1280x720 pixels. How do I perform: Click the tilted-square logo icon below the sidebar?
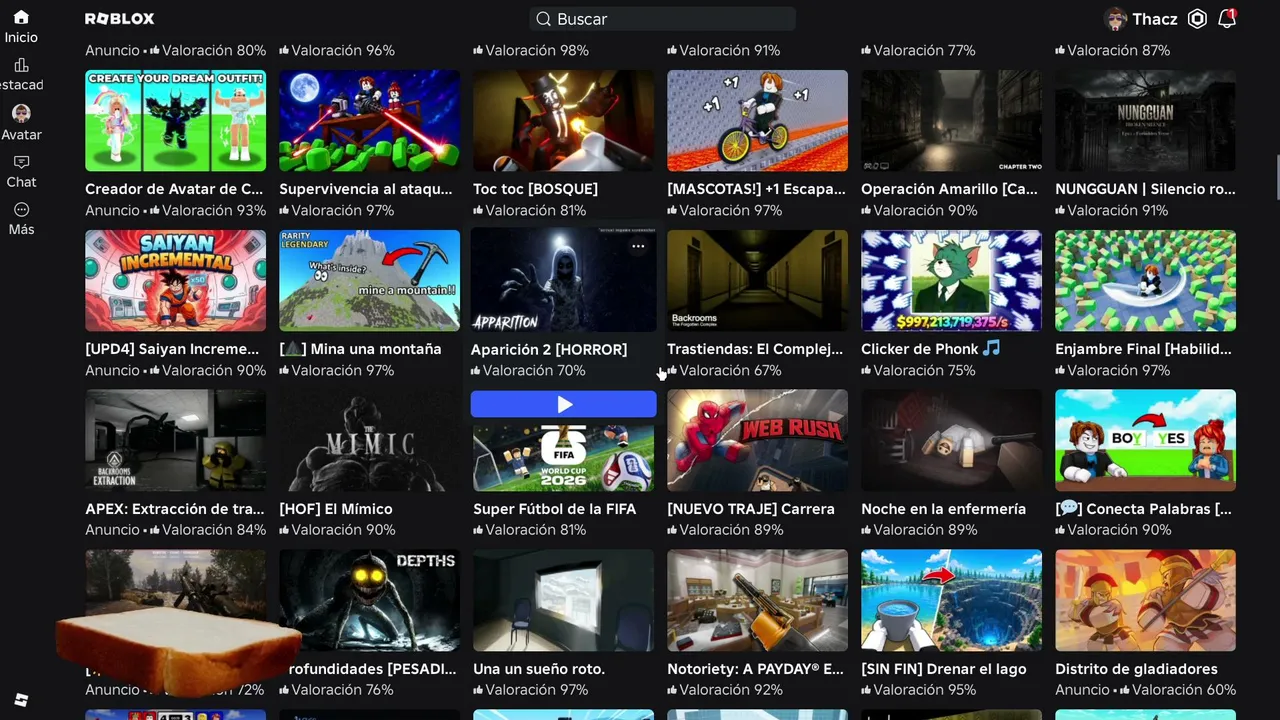[21, 700]
